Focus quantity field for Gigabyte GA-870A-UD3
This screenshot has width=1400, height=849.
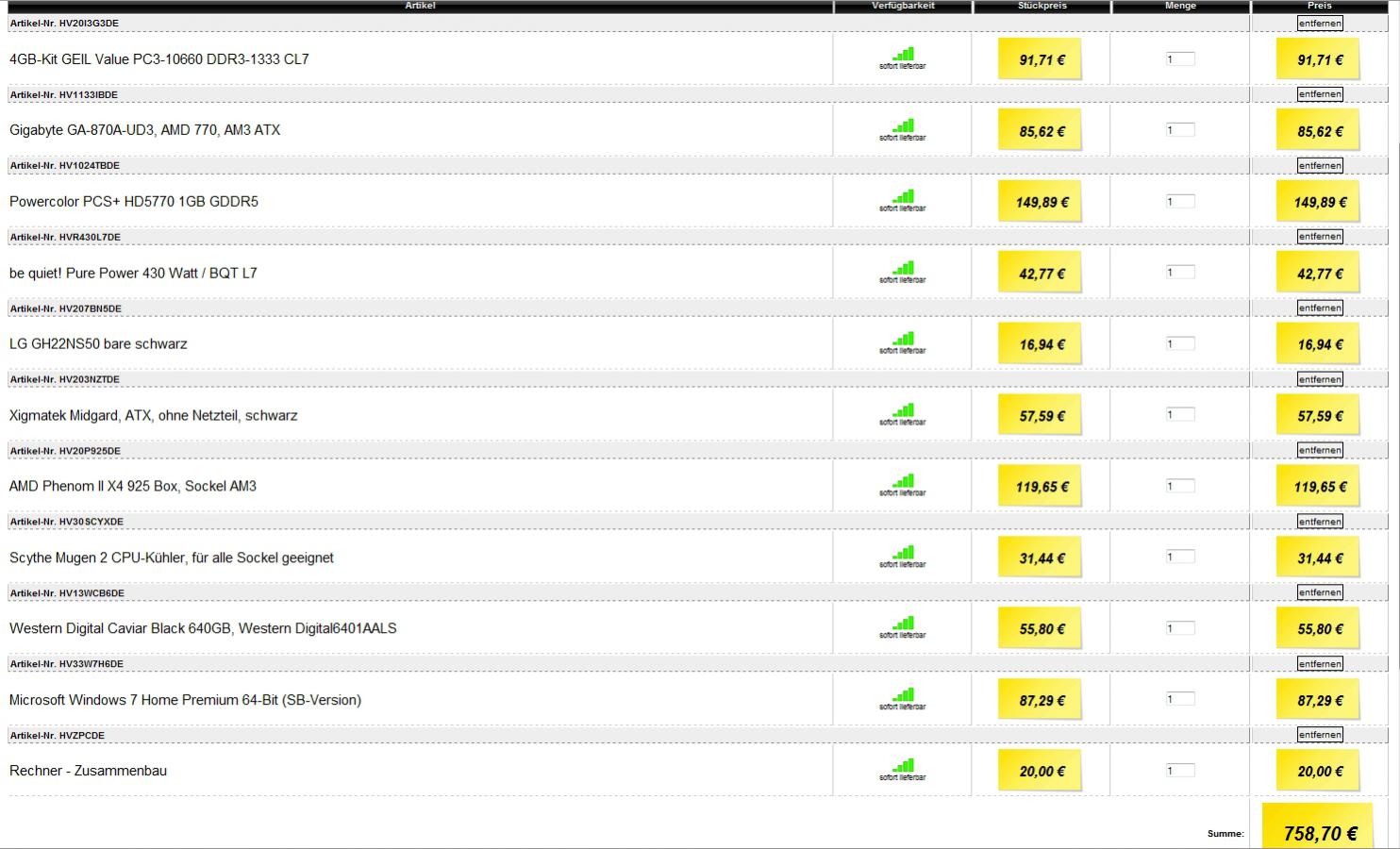pyautogui.click(x=1180, y=130)
